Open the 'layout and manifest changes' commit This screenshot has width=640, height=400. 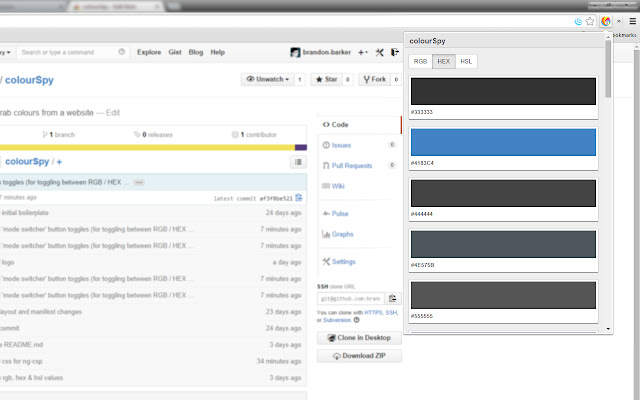tap(41, 312)
